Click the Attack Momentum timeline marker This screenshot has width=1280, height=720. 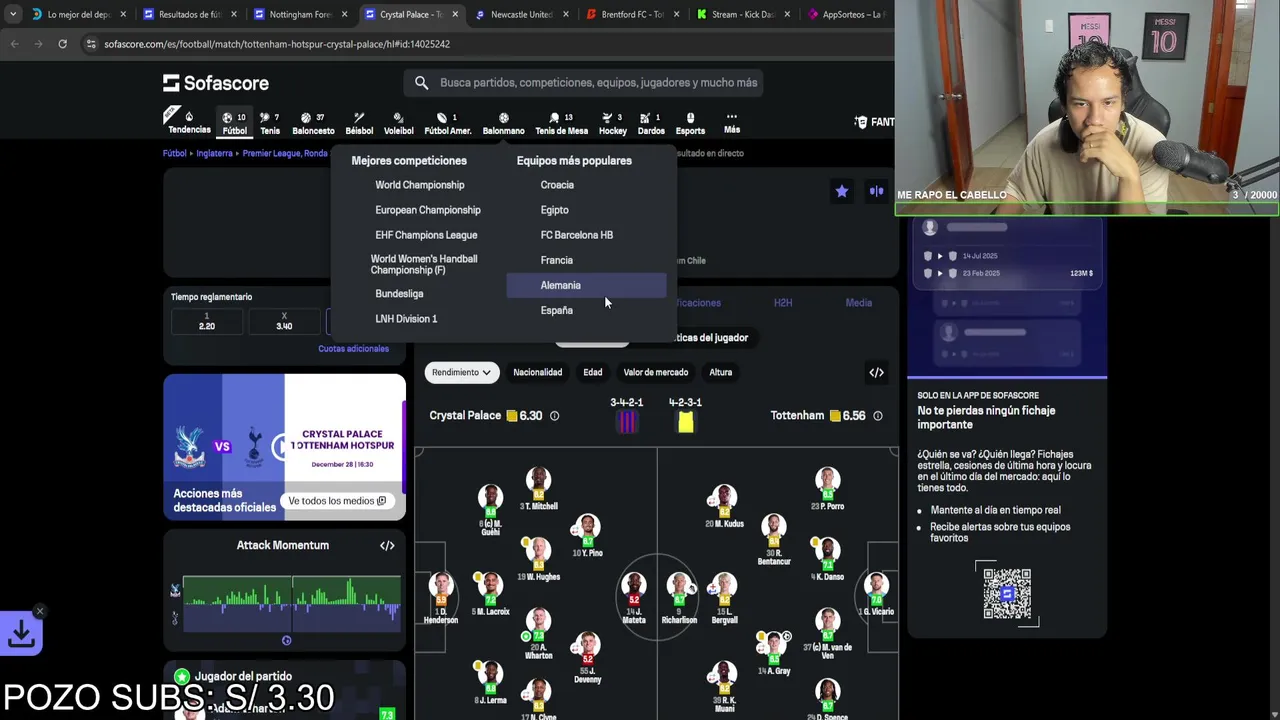(x=286, y=640)
